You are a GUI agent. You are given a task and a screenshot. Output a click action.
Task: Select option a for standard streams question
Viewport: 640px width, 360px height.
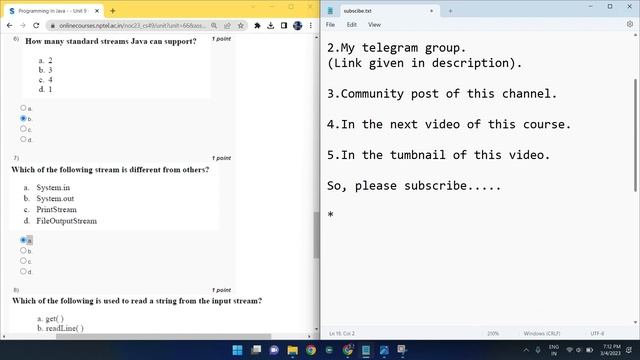point(23,108)
